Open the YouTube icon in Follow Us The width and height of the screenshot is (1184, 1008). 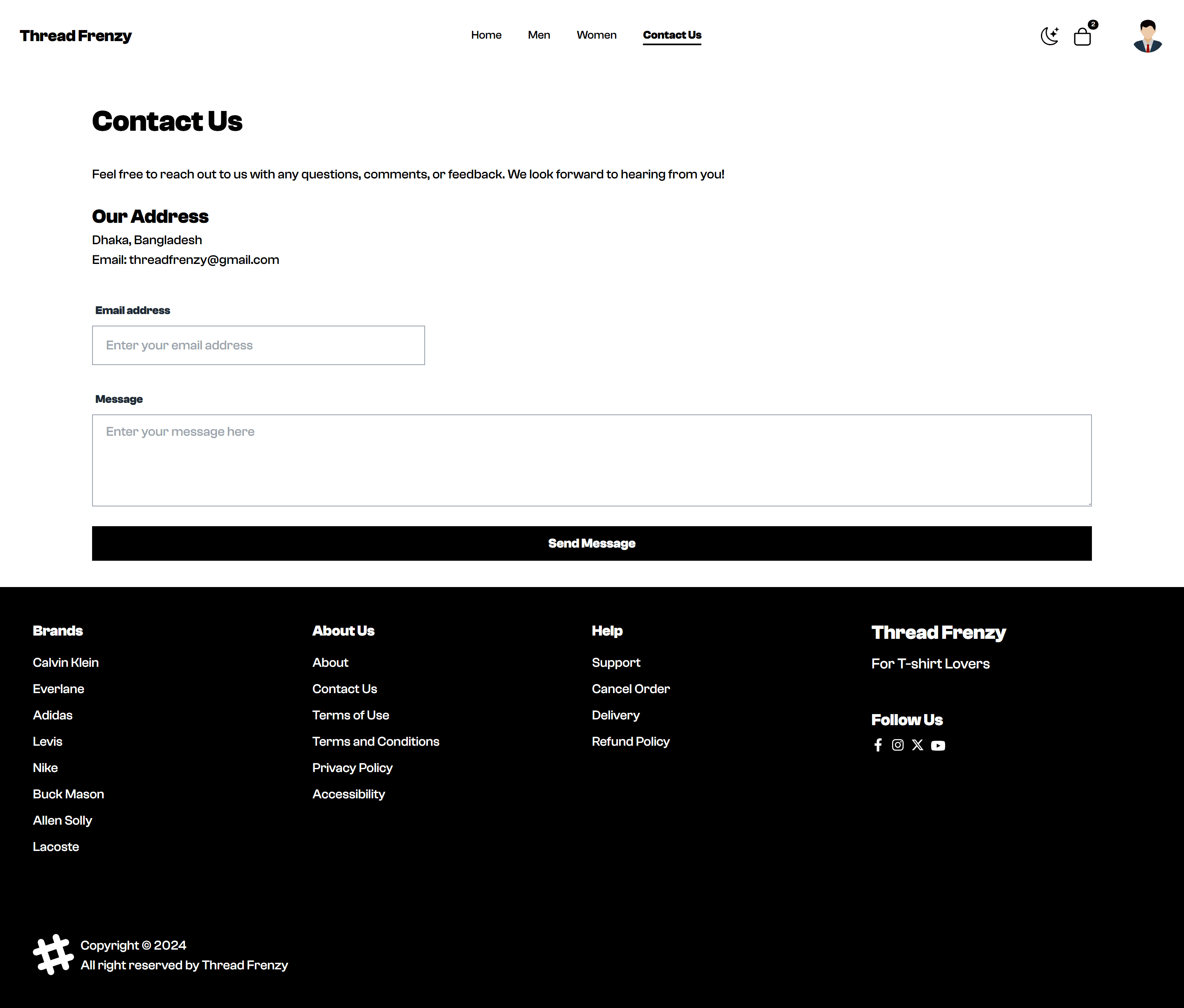click(938, 746)
